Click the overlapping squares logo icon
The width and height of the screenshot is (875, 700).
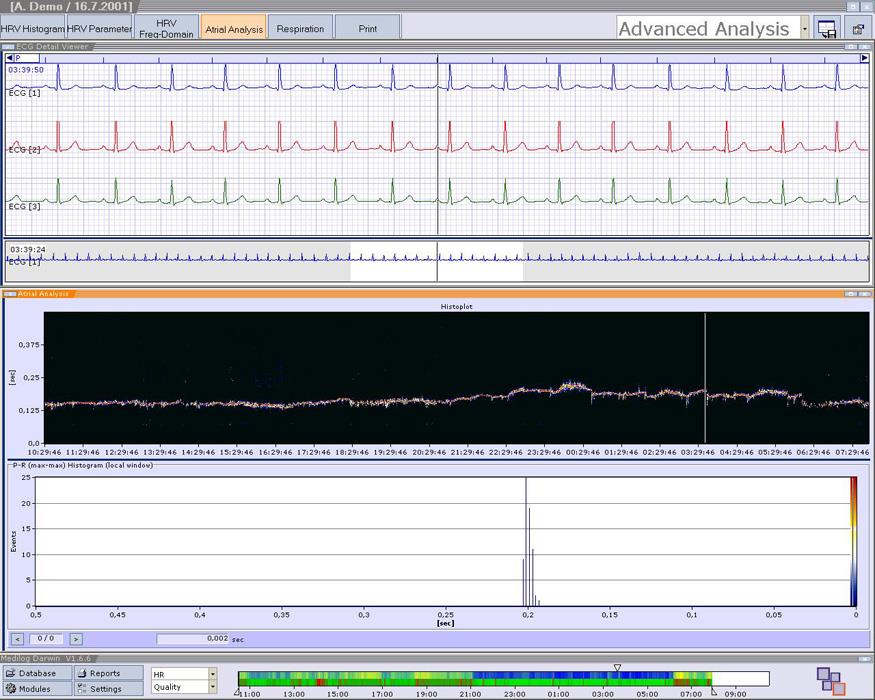coord(830,681)
